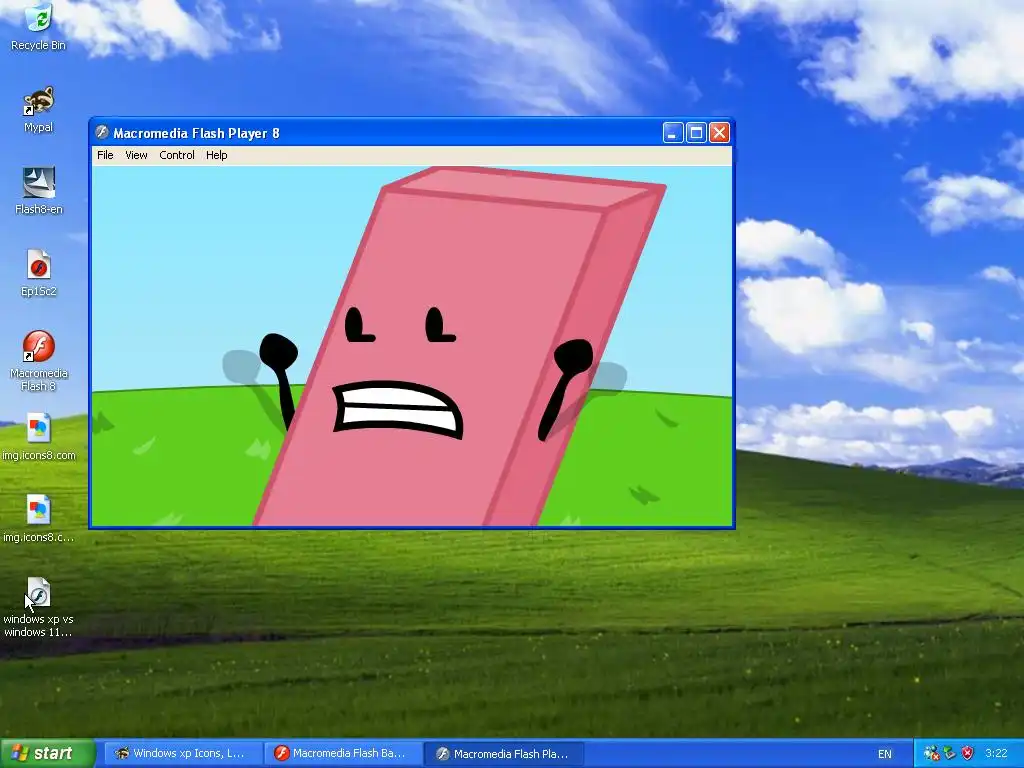Viewport: 1024px width, 768px height.
Task: Select the Mypal browser desktop icon
Action: pyautogui.click(x=39, y=109)
